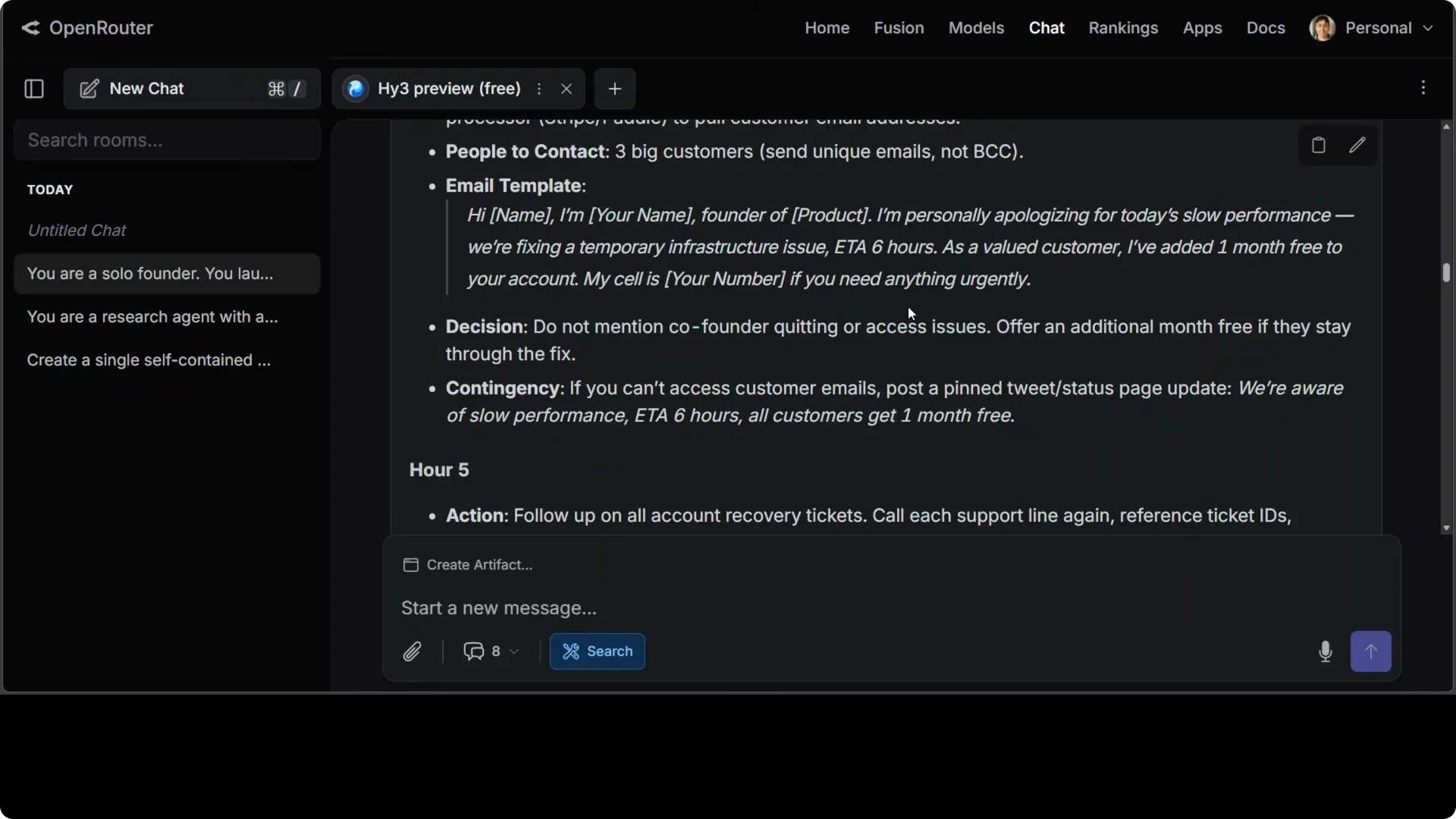Send message with the up arrow button

coord(1371,651)
